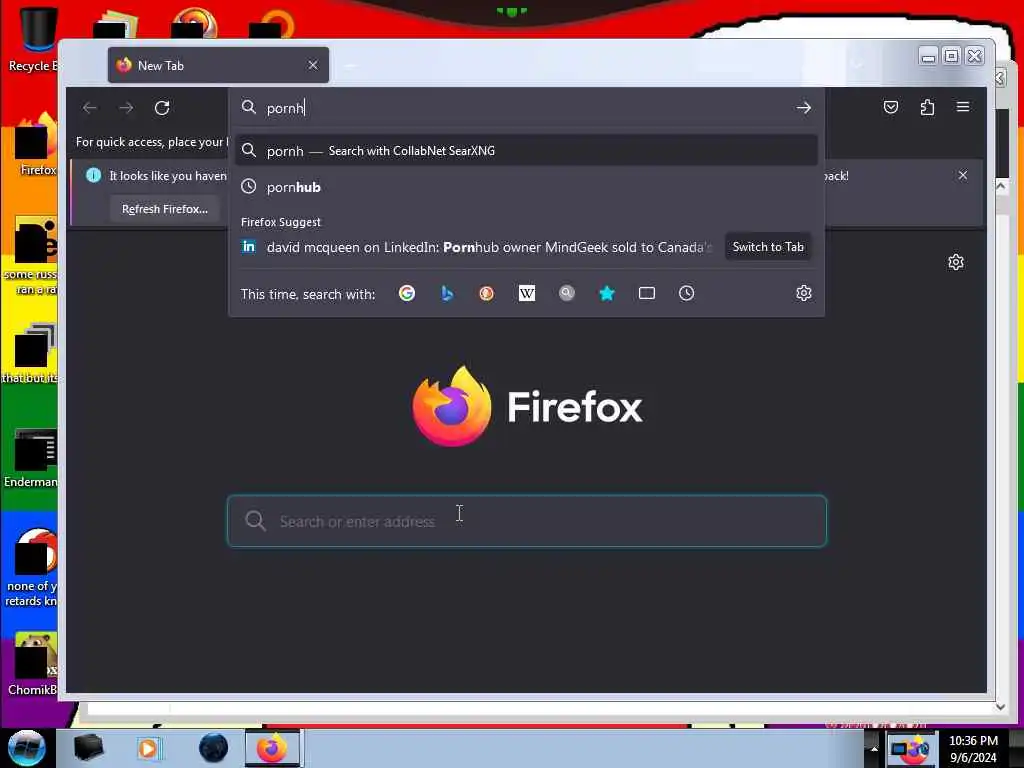Search this time with Bing icon
Viewport: 1024px width, 768px height.
click(x=447, y=293)
